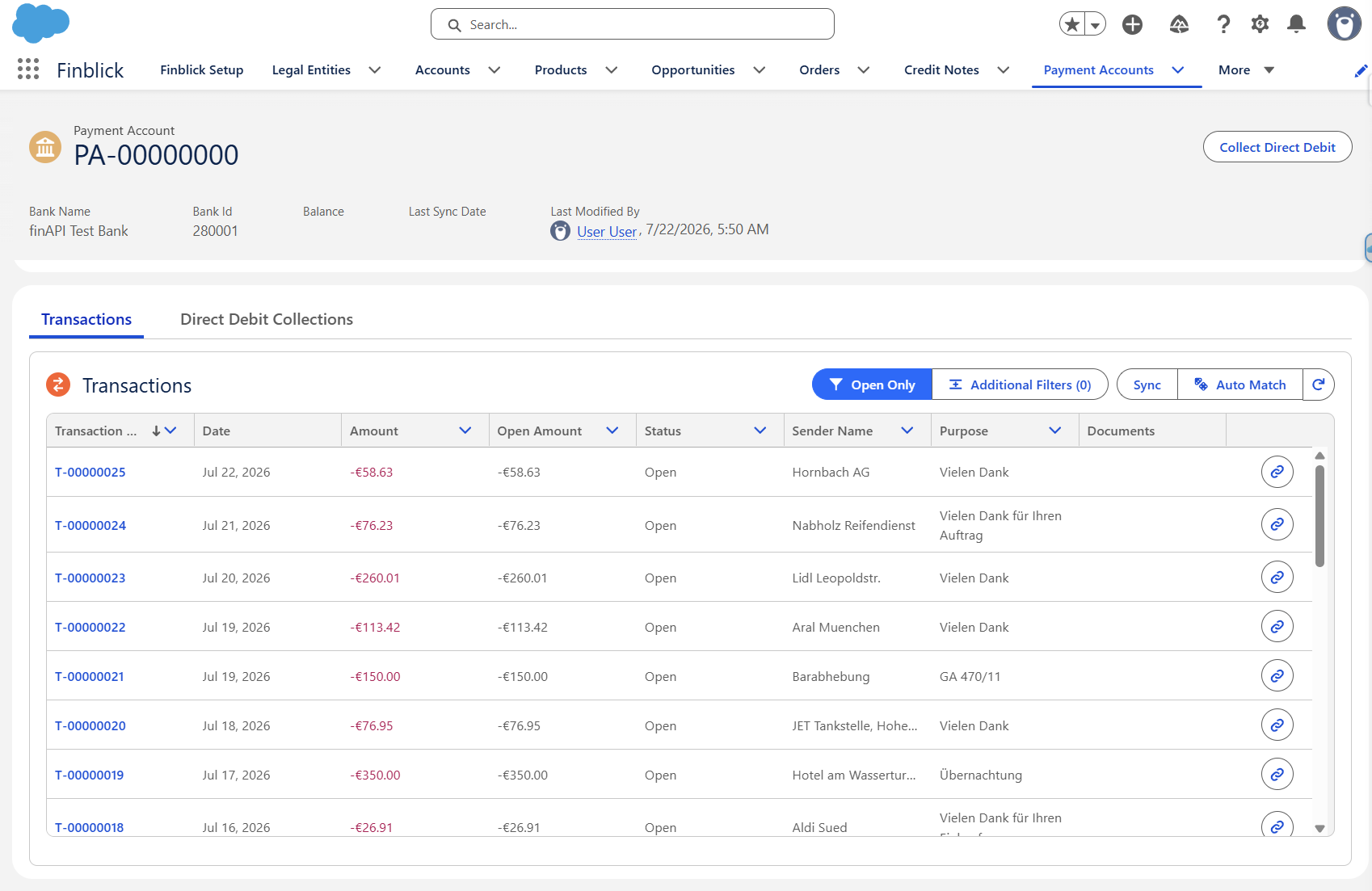Switch to Direct Debit Collections tab
The height and width of the screenshot is (891, 1372).
click(267, 319)
